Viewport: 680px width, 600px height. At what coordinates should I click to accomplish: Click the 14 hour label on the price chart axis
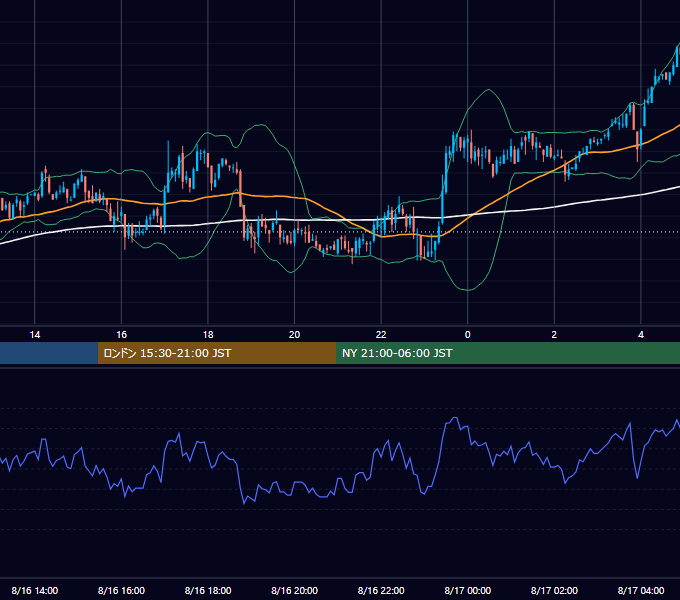point(35,335)
